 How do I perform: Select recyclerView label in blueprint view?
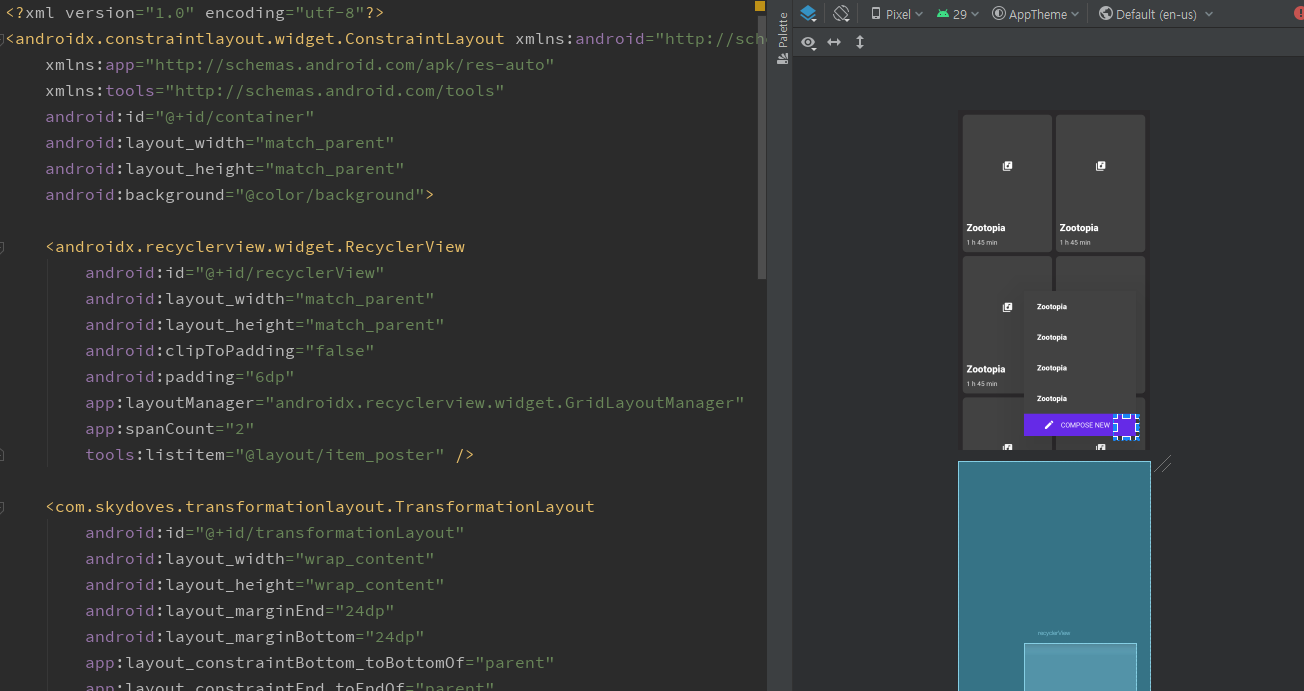click(x=1054, y=633)
